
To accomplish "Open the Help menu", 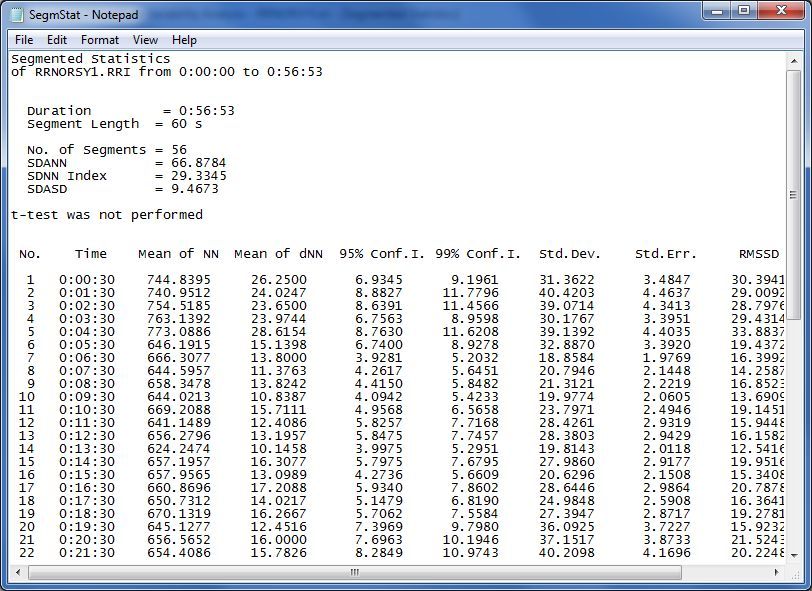I will pos(184,40).
